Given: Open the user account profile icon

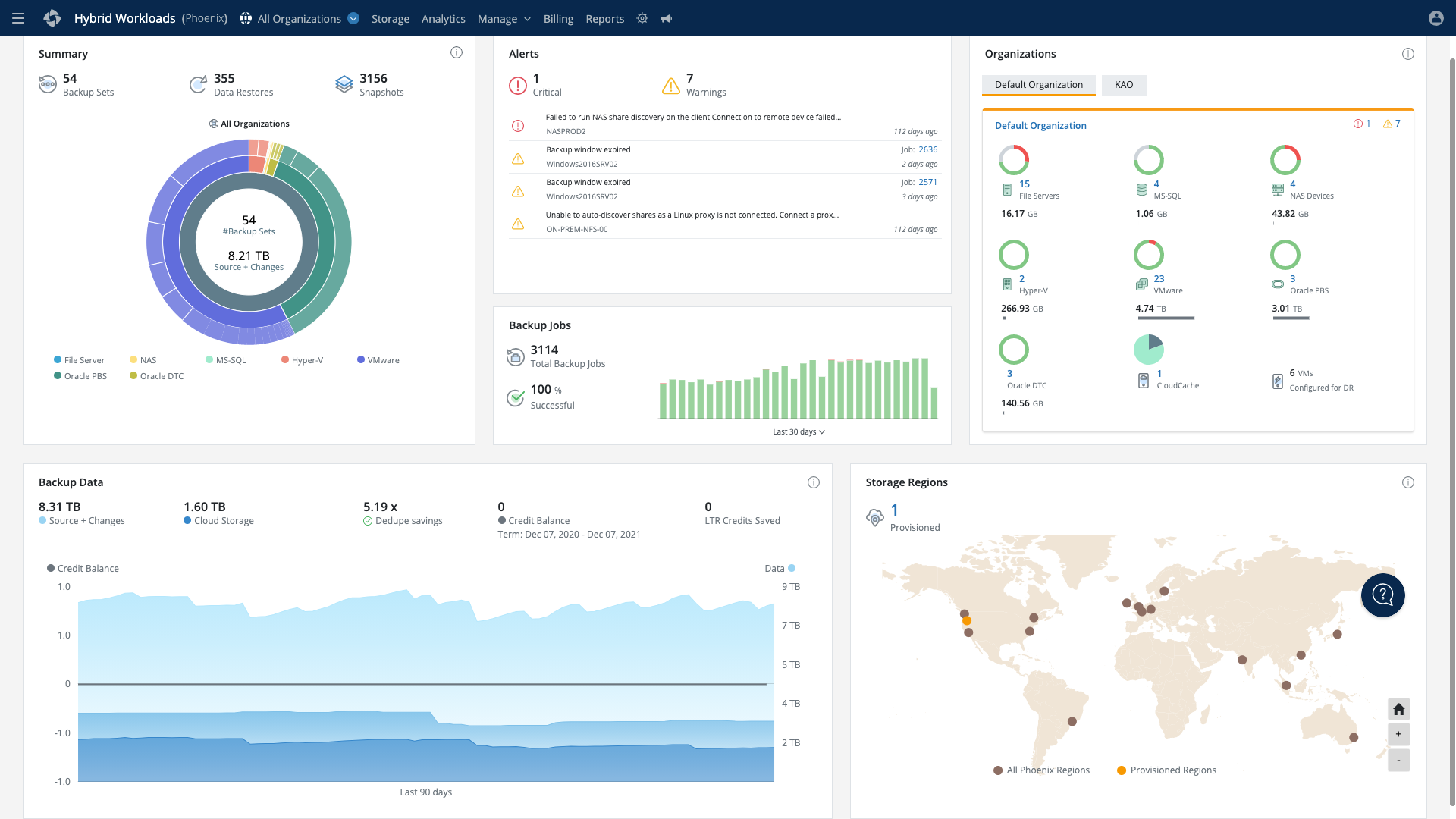Looking at the screenshot, I should tap(1436, 18).
